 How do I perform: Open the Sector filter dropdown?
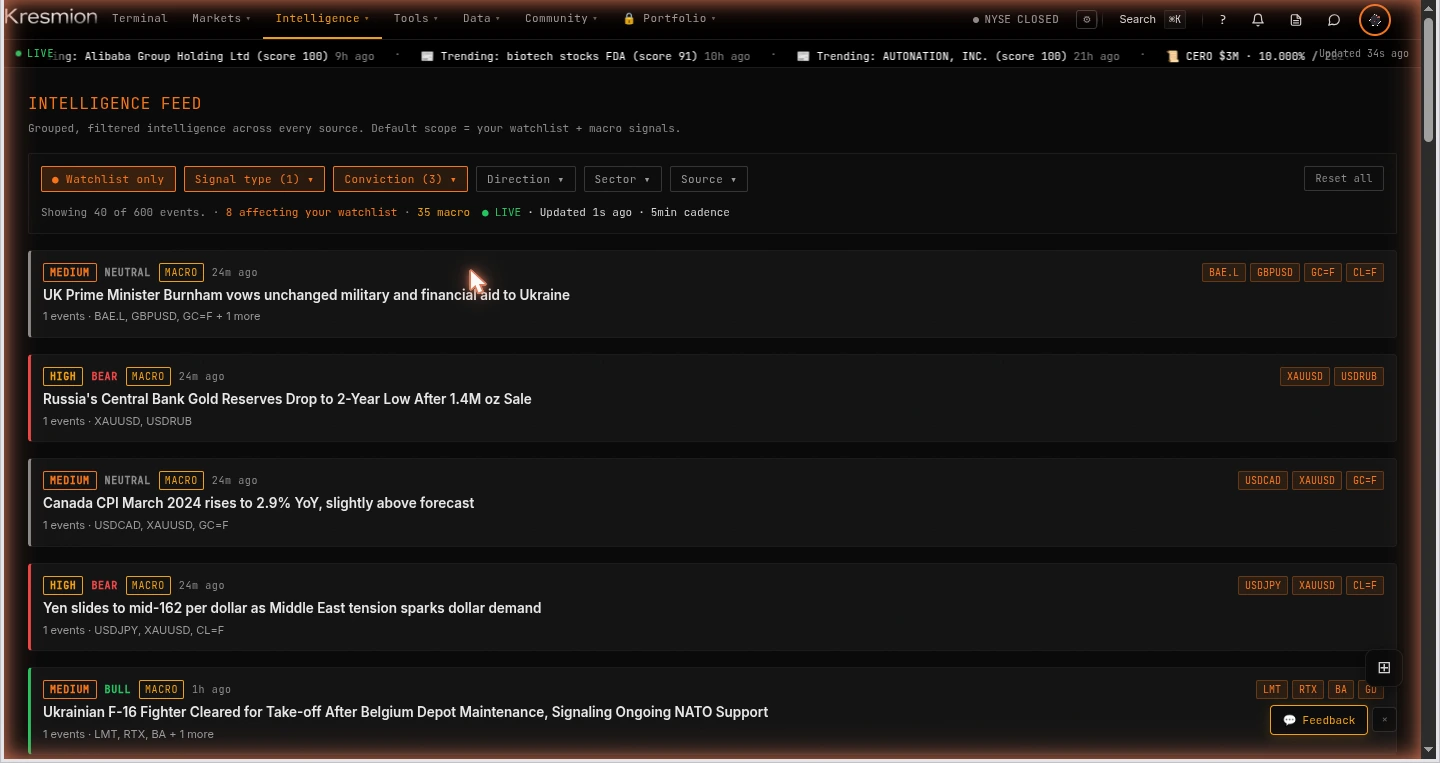pos(622,179)
